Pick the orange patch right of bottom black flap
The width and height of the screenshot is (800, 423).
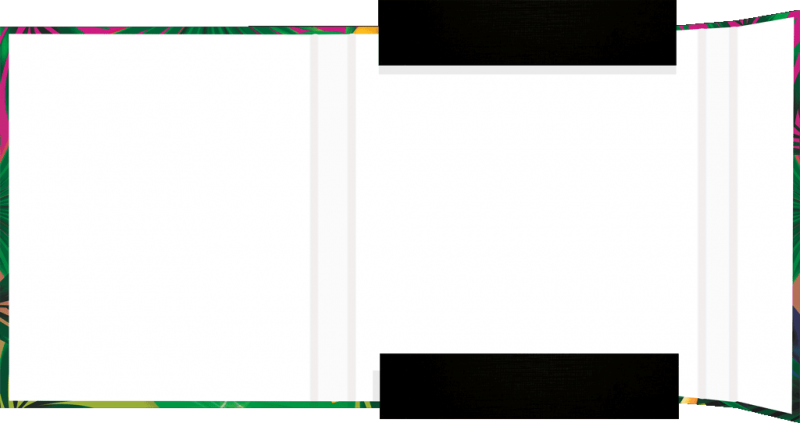click(690, 401)
